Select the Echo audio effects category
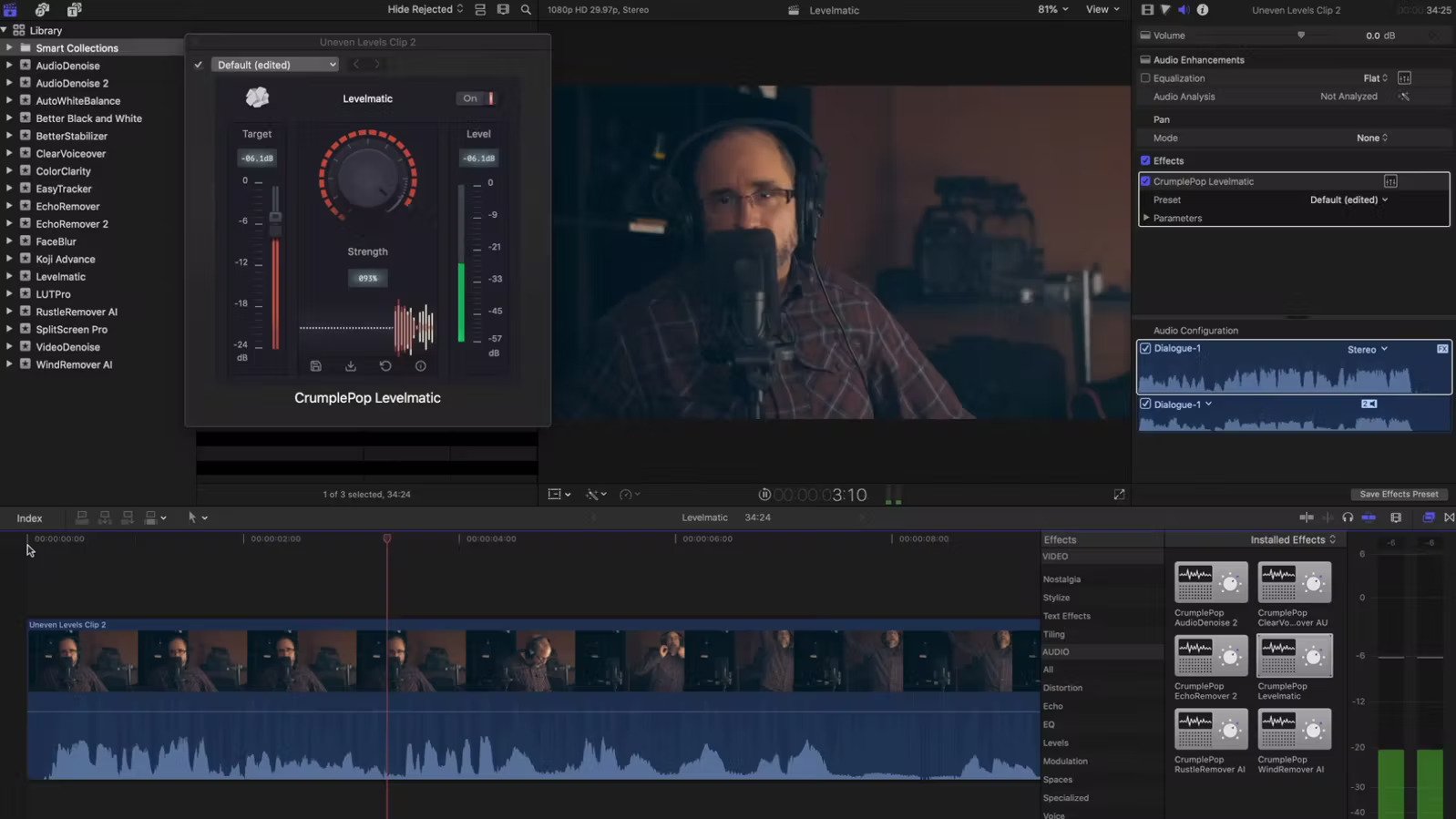 click(x=1052, y=706)
